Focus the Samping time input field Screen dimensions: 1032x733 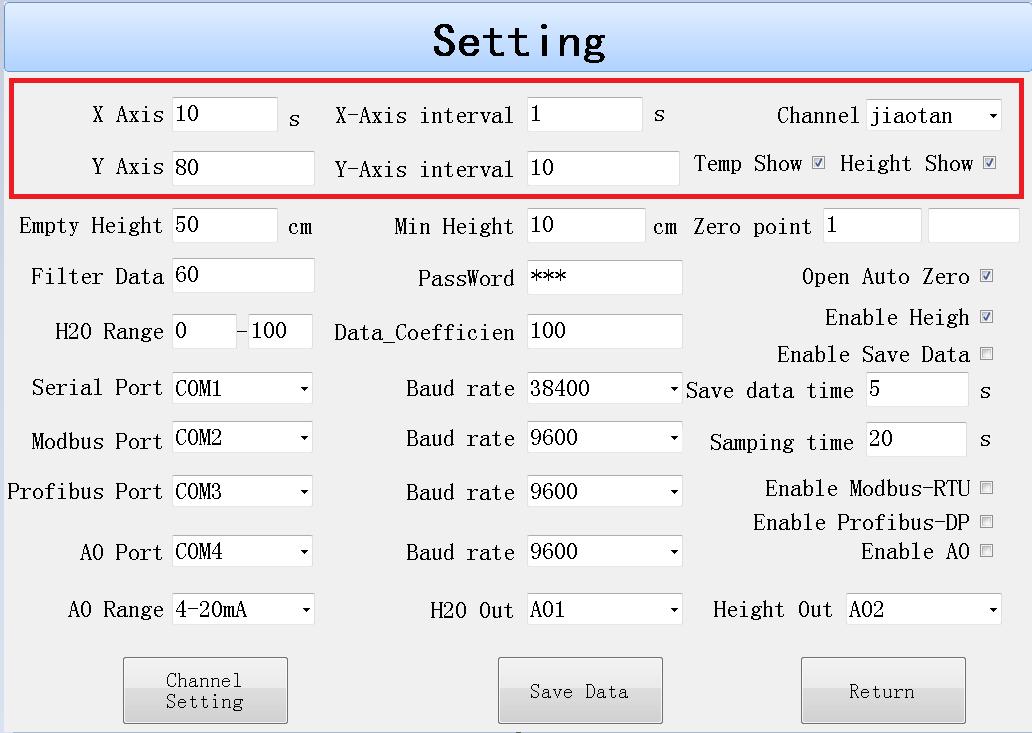[916, 440]
